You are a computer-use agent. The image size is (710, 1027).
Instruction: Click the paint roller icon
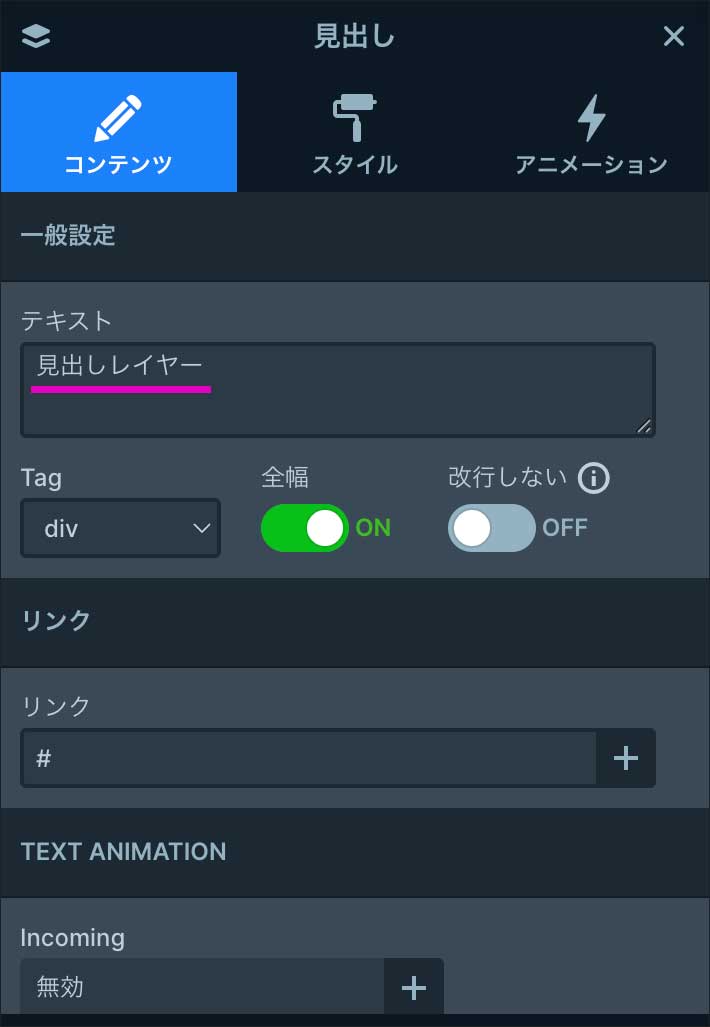[x=354, y=119]
